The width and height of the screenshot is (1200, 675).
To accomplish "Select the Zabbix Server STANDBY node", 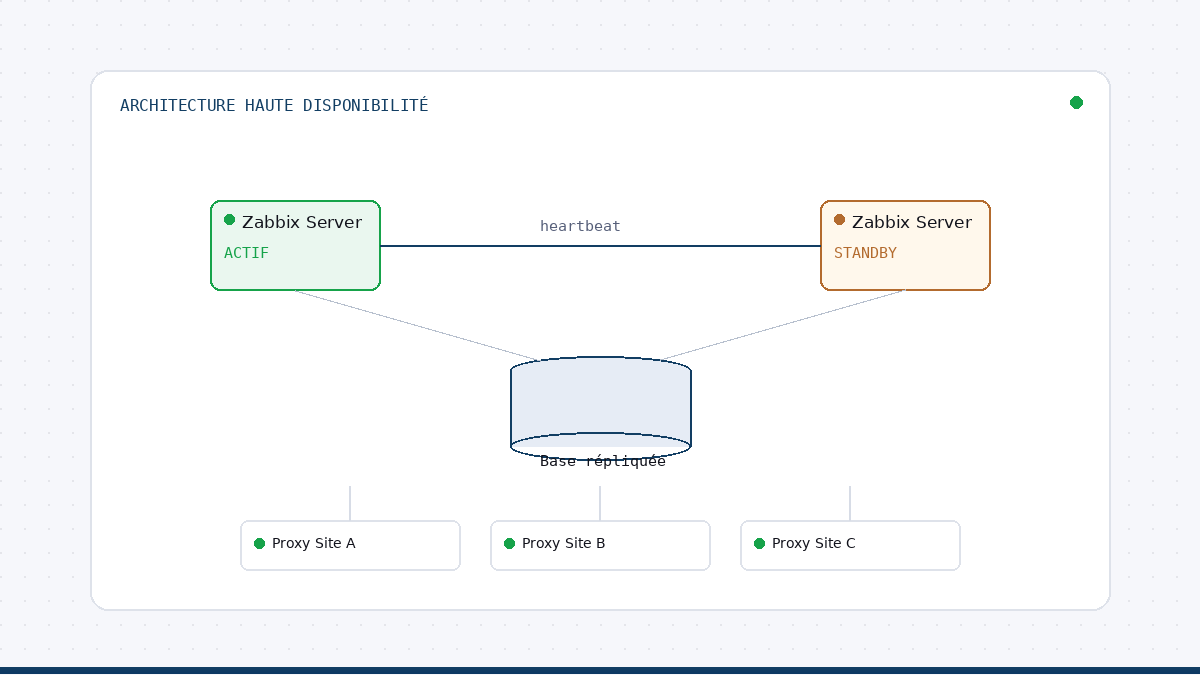I will (x=905, y=245).
